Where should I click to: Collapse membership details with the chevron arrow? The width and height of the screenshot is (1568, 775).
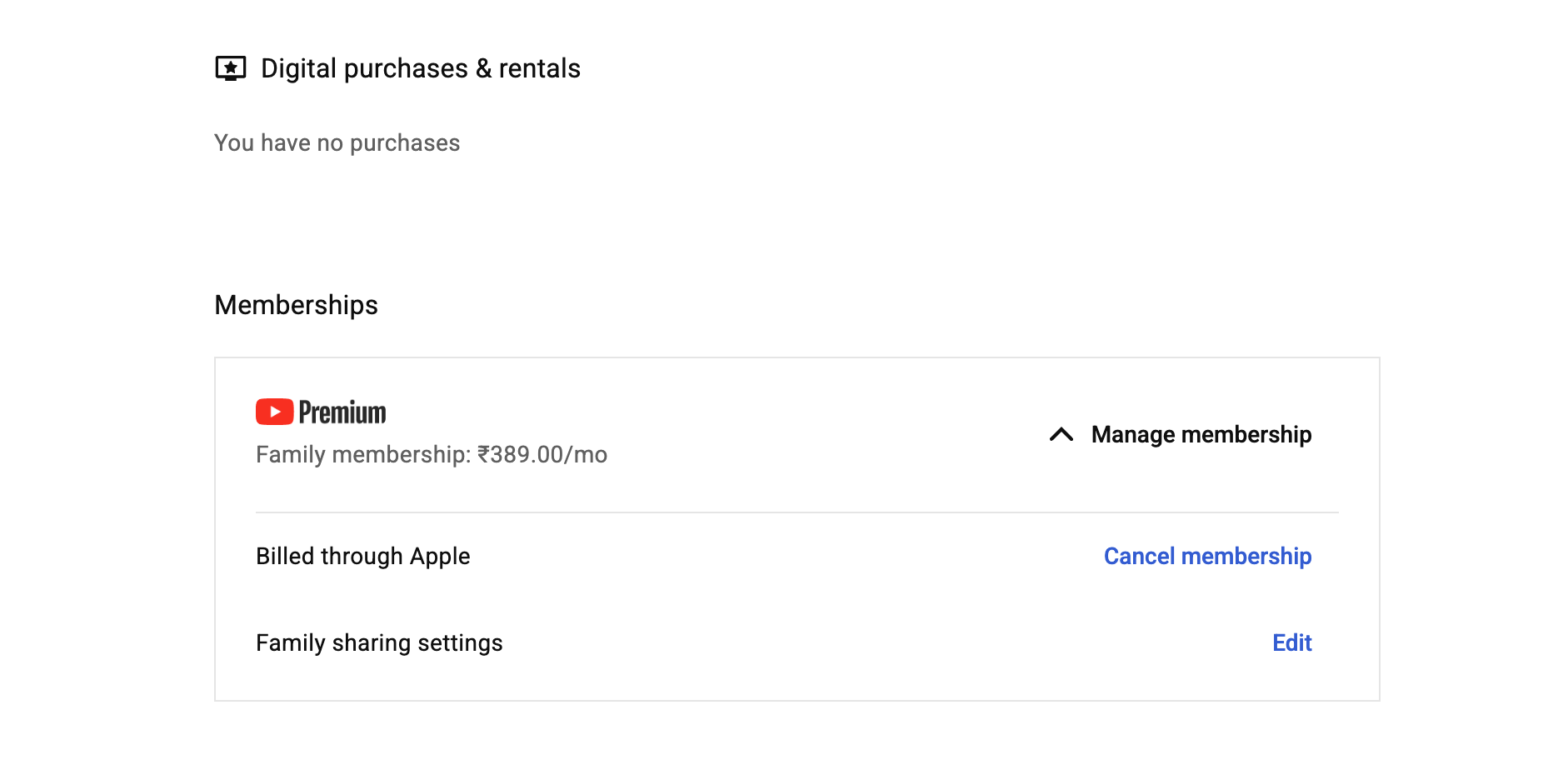coord(1061,434)
